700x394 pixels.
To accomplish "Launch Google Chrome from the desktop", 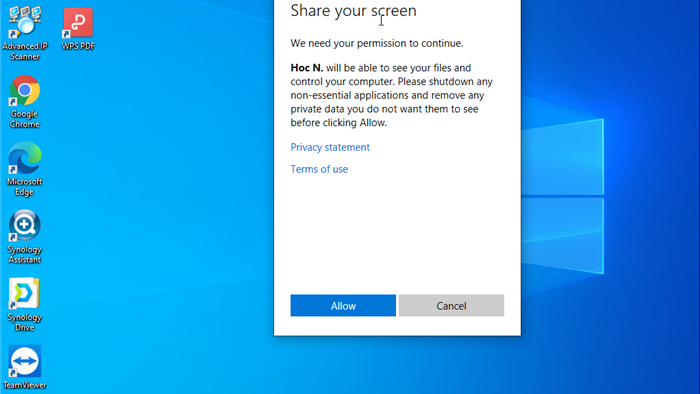I will (x=25, y=101).
